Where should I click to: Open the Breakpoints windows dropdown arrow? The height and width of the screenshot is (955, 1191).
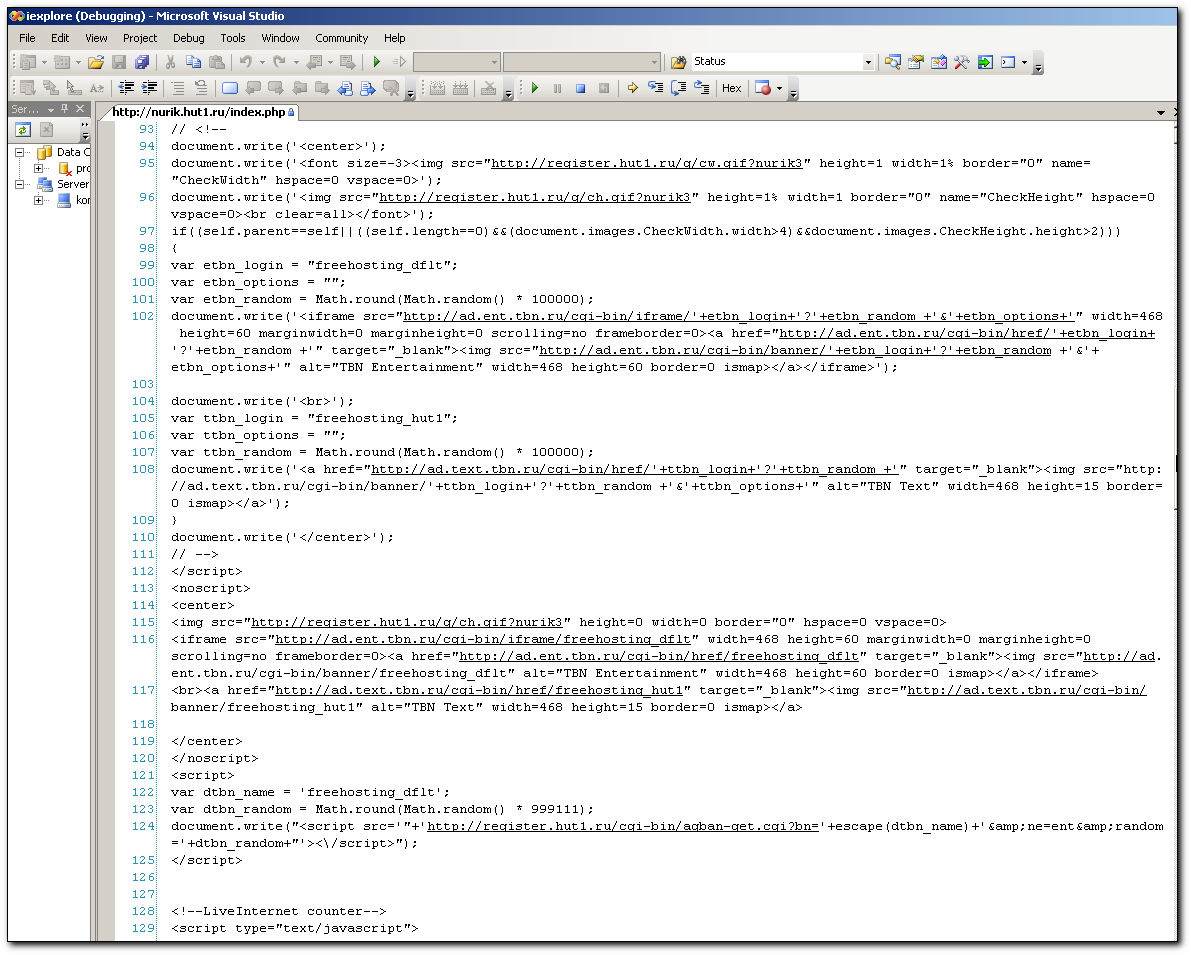[x=779, y=88]
